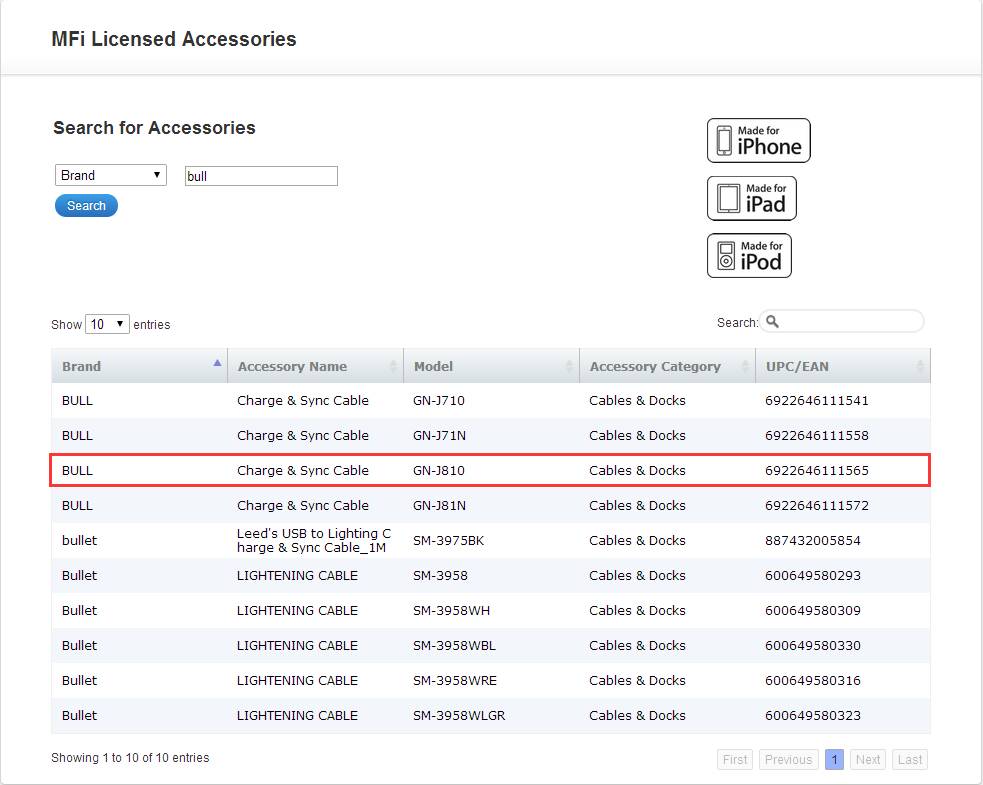Sort by the Brand column header
983x785 pixels.
139,366
